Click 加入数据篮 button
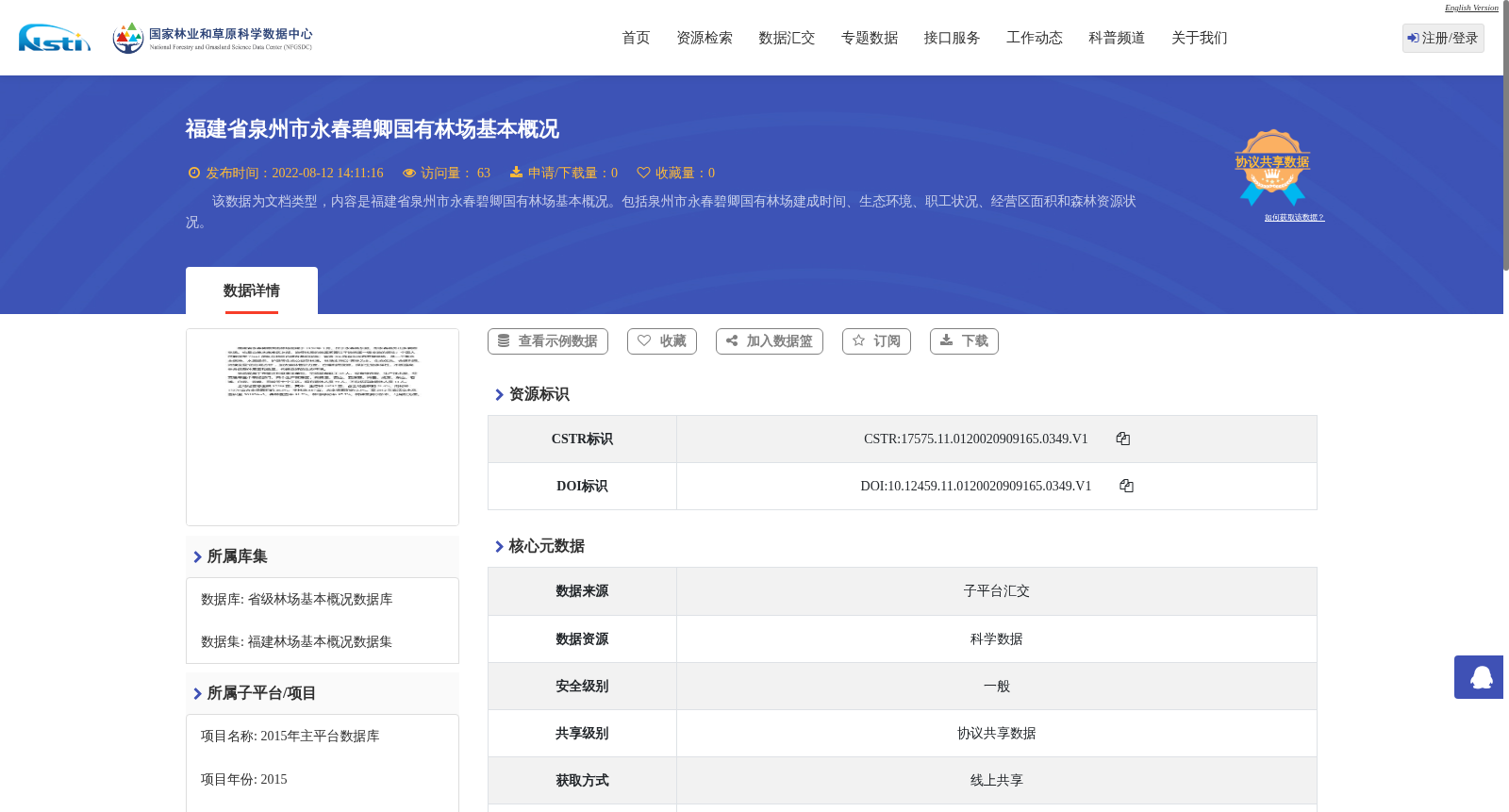The height and width of the screenshot is (812, 1509). click(770, 341)
